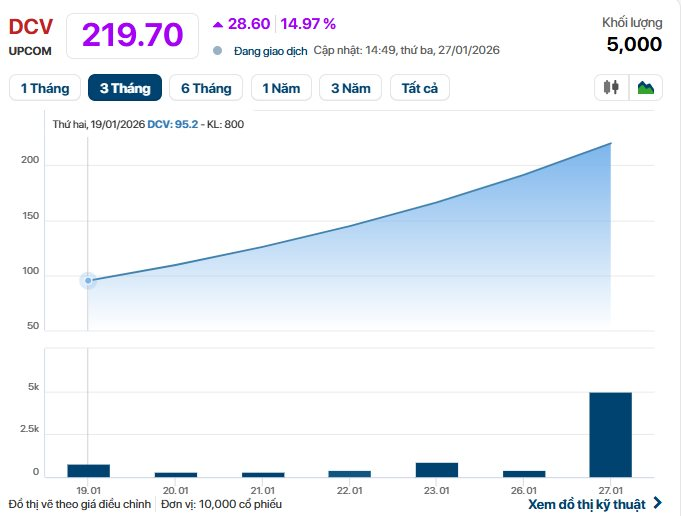Click the 27.01 volume bar
Screen dimensions: 681x516
(610, 434)
